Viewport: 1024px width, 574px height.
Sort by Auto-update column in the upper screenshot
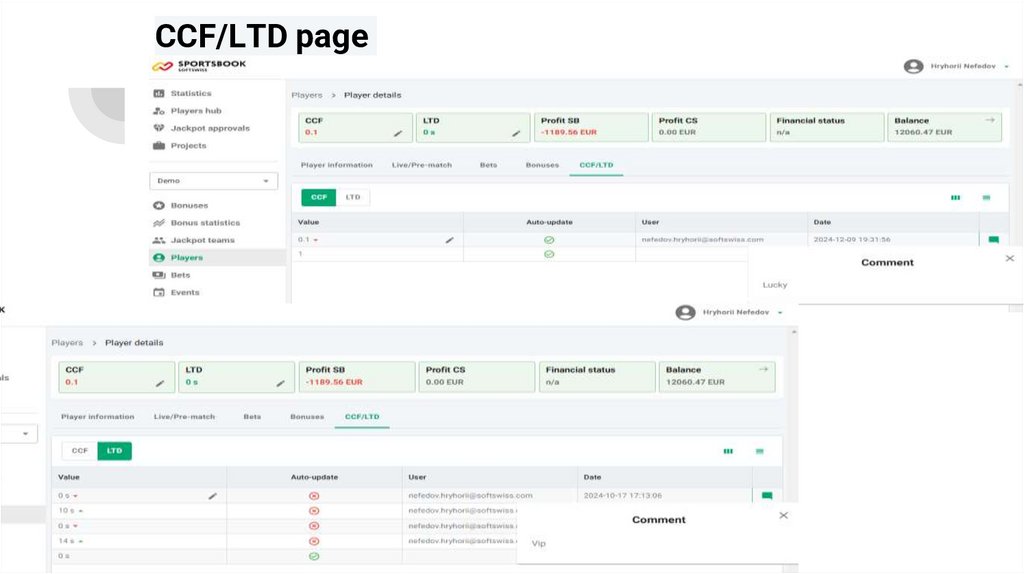tap(549, 223)
